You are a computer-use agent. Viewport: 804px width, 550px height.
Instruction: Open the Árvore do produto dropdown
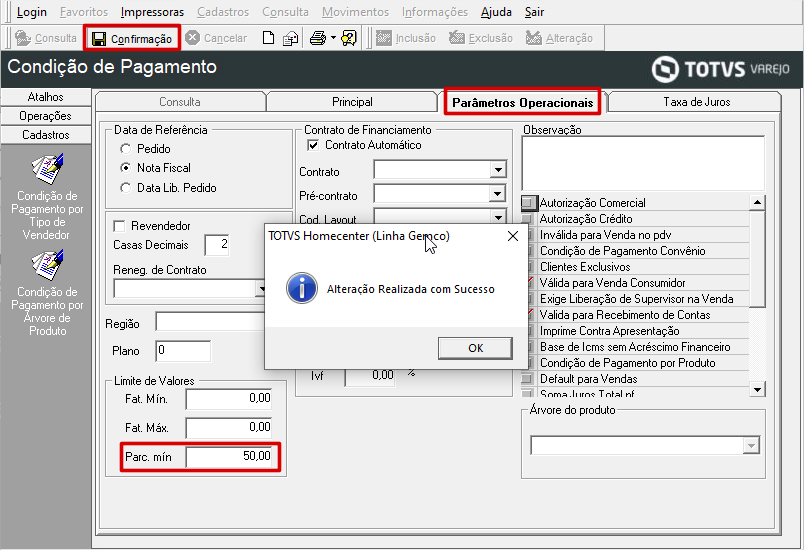(x=751, y=445)
